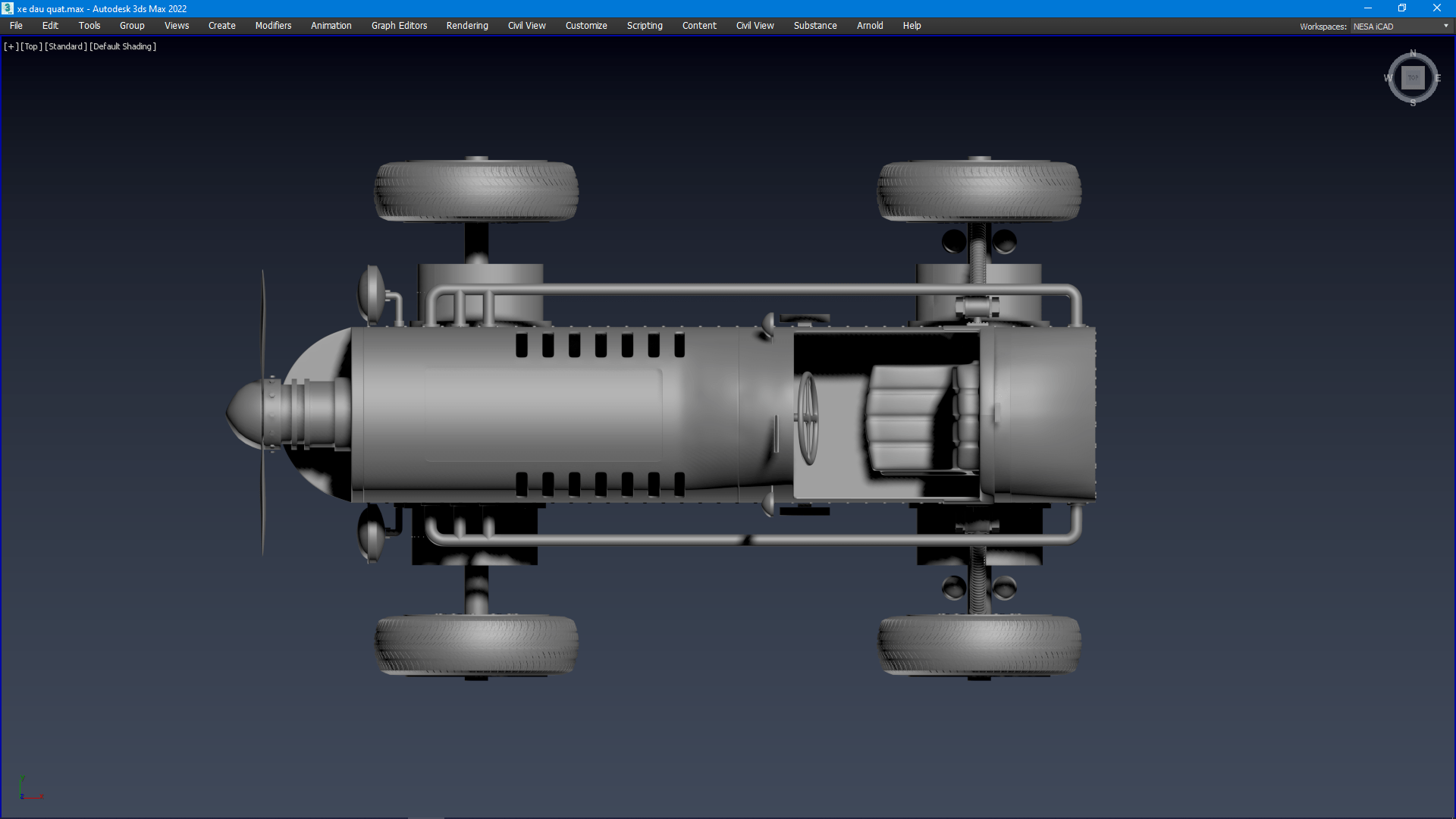Click the ViewCube compass W label
This screenshot has height=819, width=1456.
click(1388, 78)
